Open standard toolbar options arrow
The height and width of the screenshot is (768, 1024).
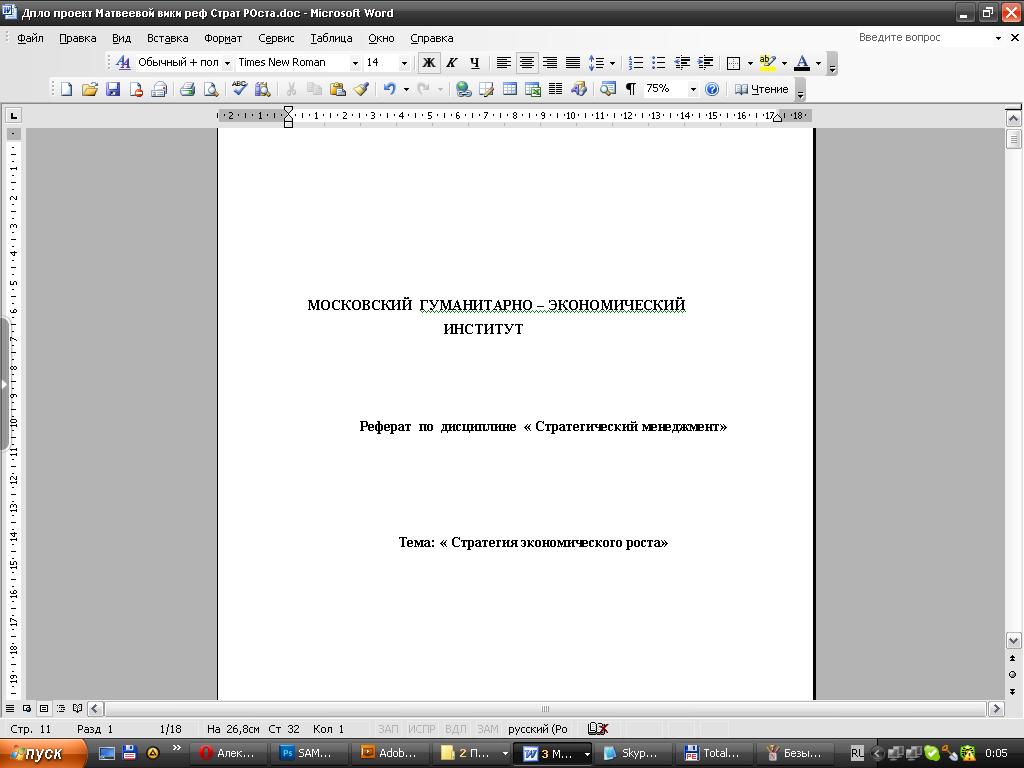click(x=800, y=90)
